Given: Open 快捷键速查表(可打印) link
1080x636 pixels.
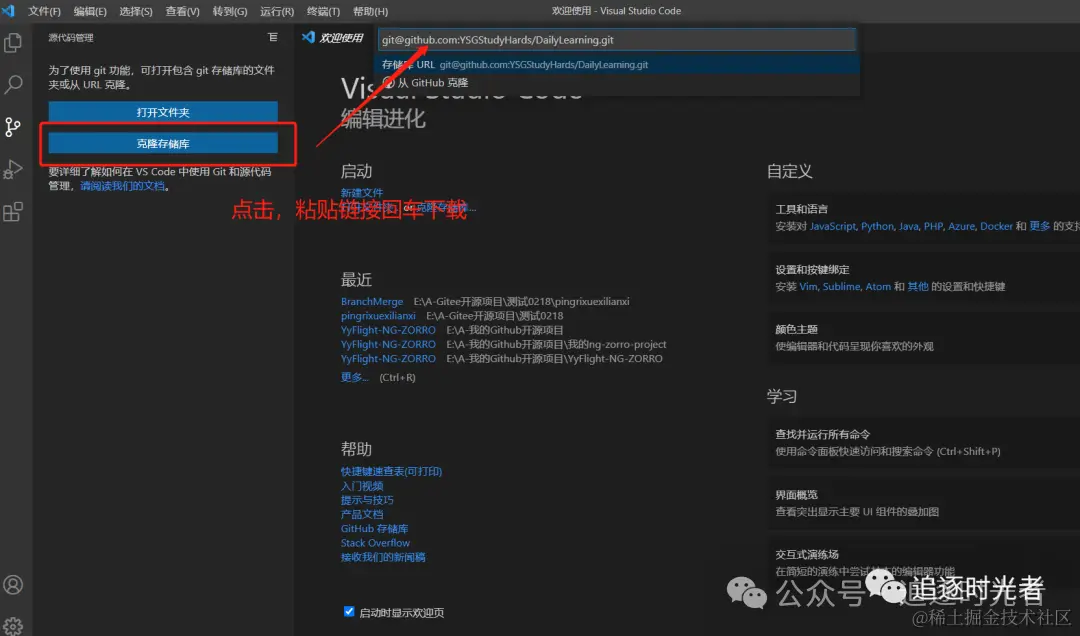Looking at the screenshot, I should [x=391, y=471].
